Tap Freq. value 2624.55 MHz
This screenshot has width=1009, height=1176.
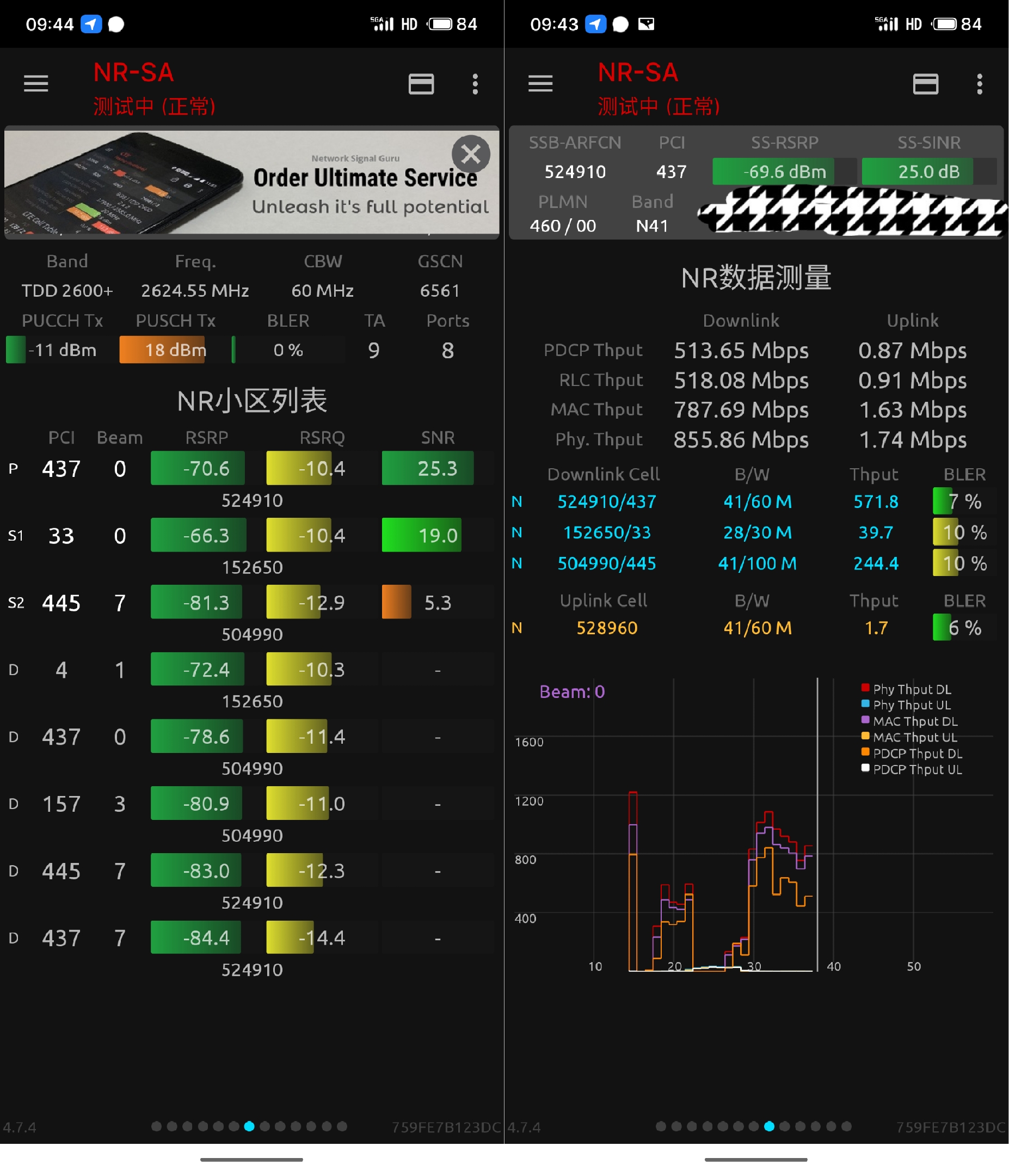click(x=195, y=291)
